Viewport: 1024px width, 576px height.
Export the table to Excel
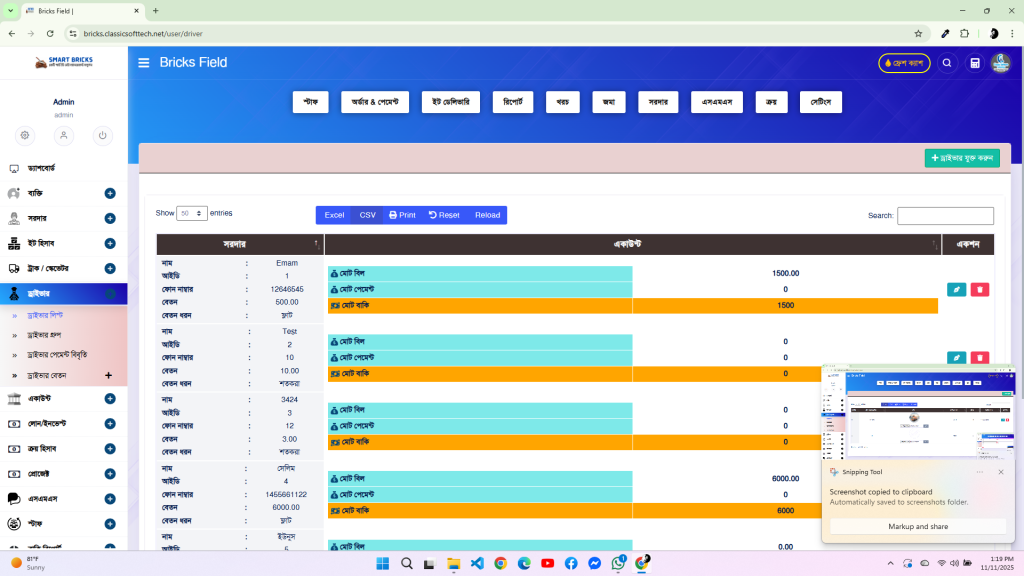(333, 215)
